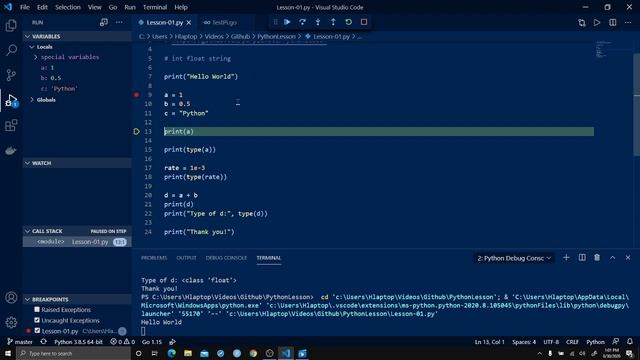Maximize the terminal panel size
The image size is (640, 360).
(x=613, y=258)
